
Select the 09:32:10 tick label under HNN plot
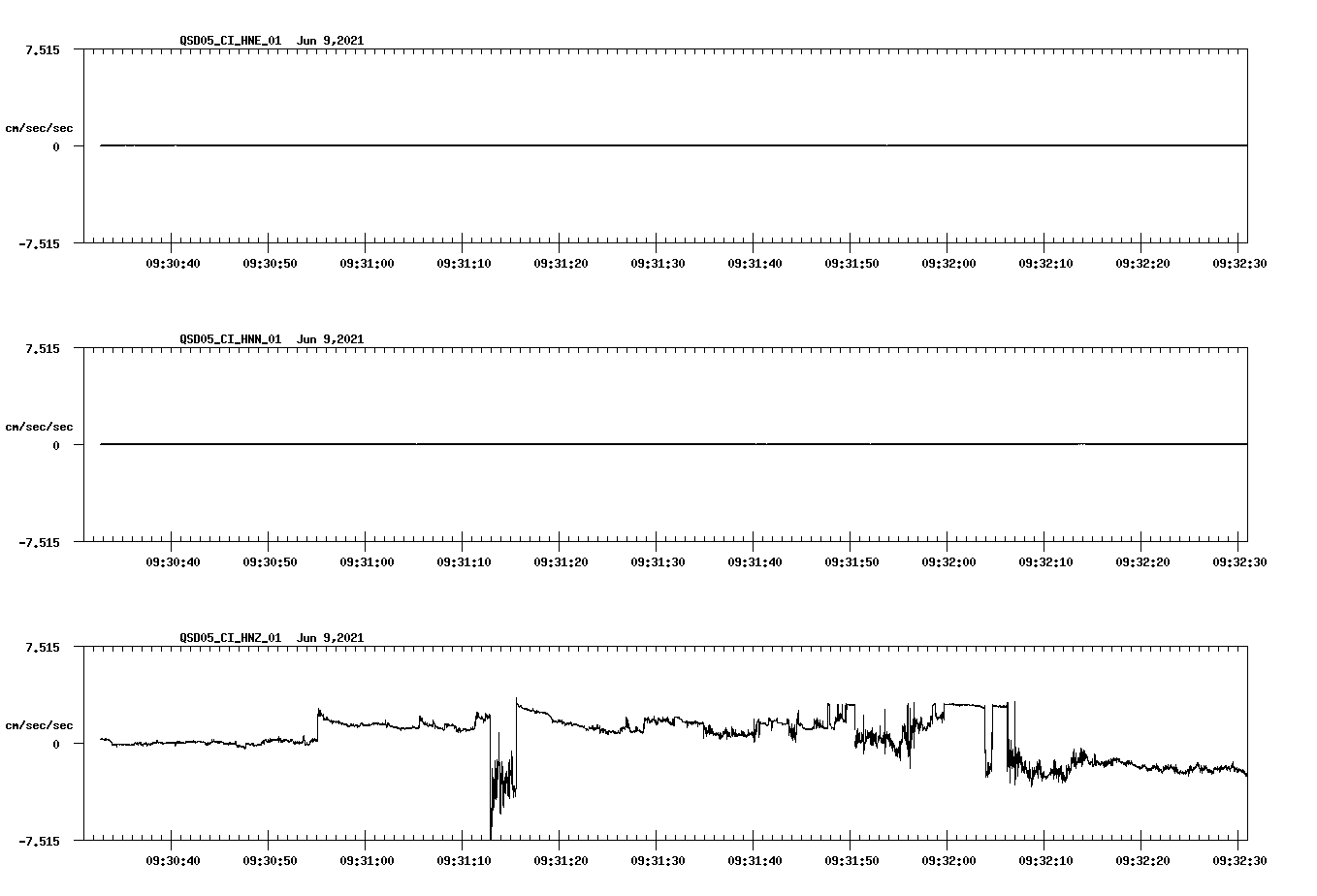(x=1045, y=561)
